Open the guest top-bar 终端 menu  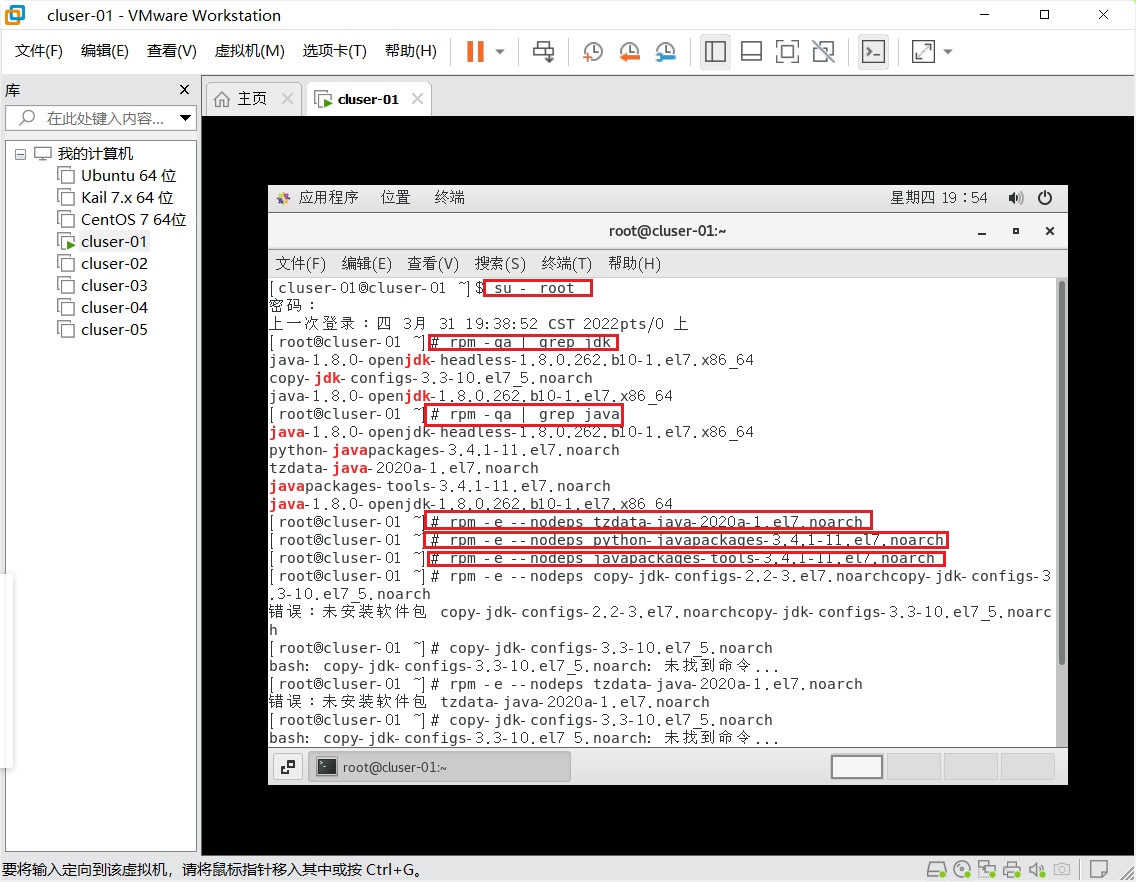(449, 197)
